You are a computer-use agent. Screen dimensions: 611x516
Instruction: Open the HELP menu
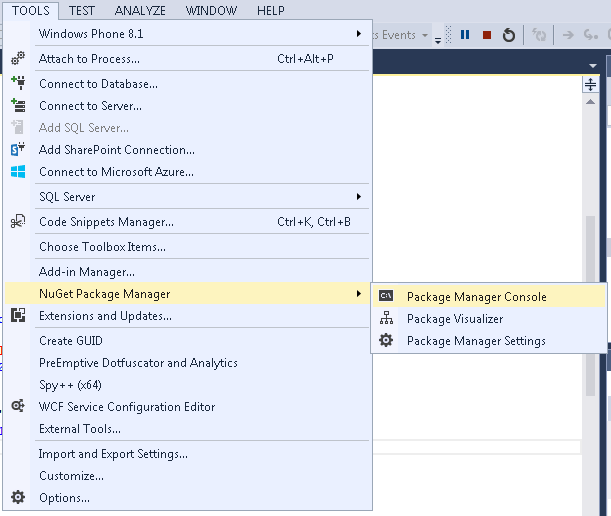270,11
